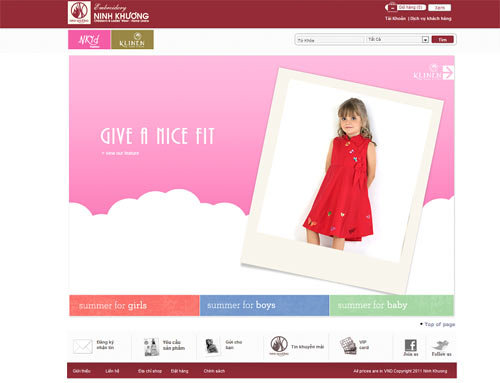Click the Tìm search button
This screenshot has width=500, height=383.
[x=442, y=40]
